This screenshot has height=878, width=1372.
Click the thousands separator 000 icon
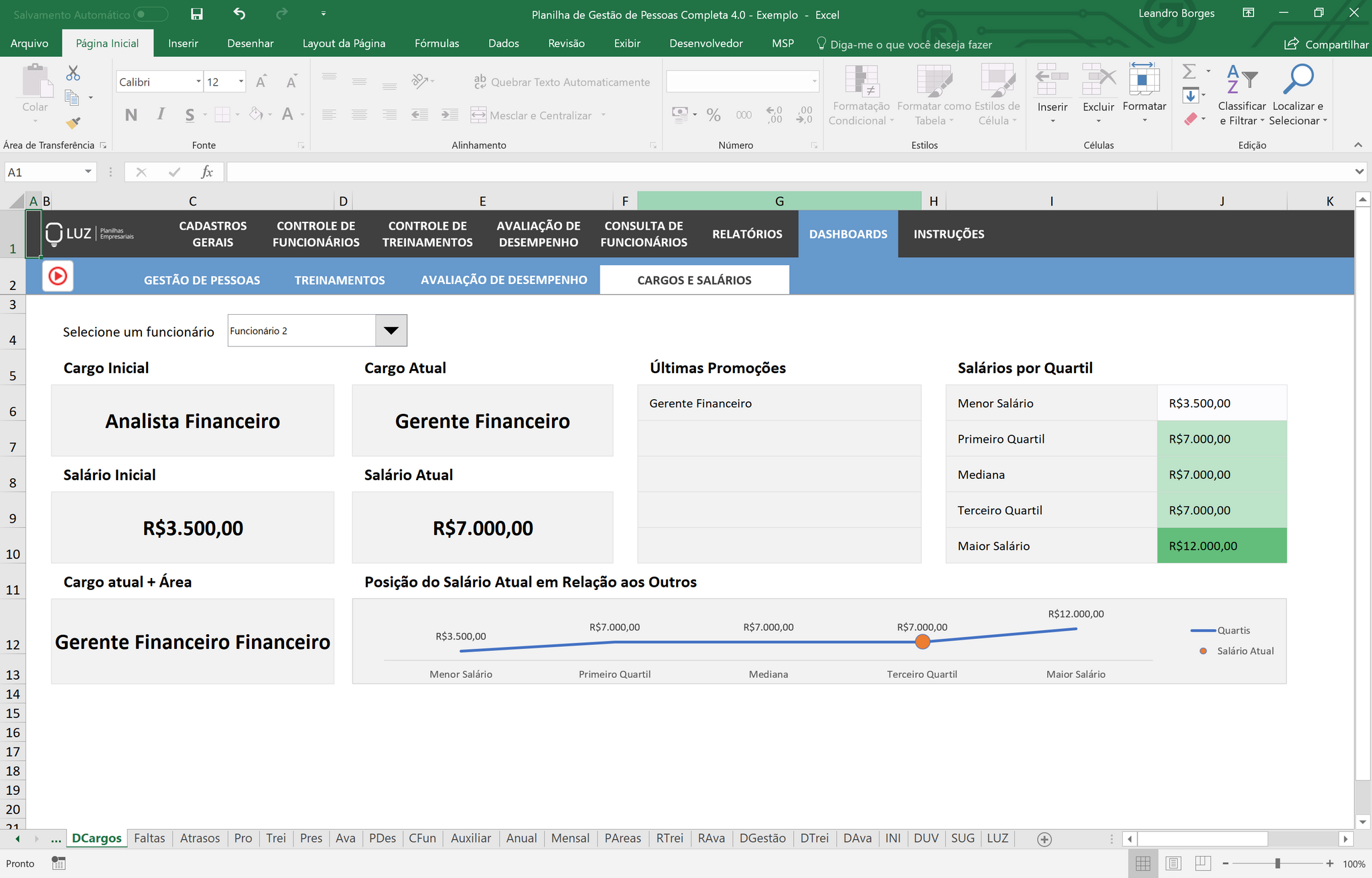click(744, 115)
